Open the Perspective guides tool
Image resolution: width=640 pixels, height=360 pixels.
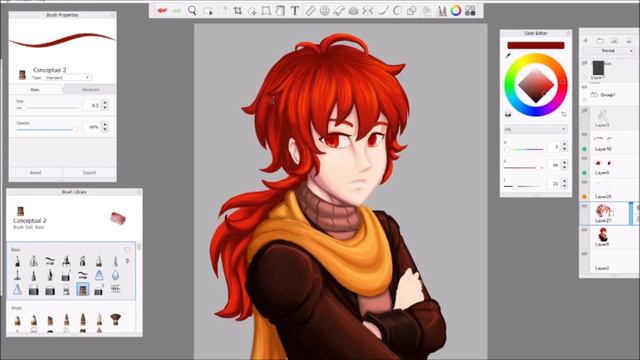coord(353,11)
